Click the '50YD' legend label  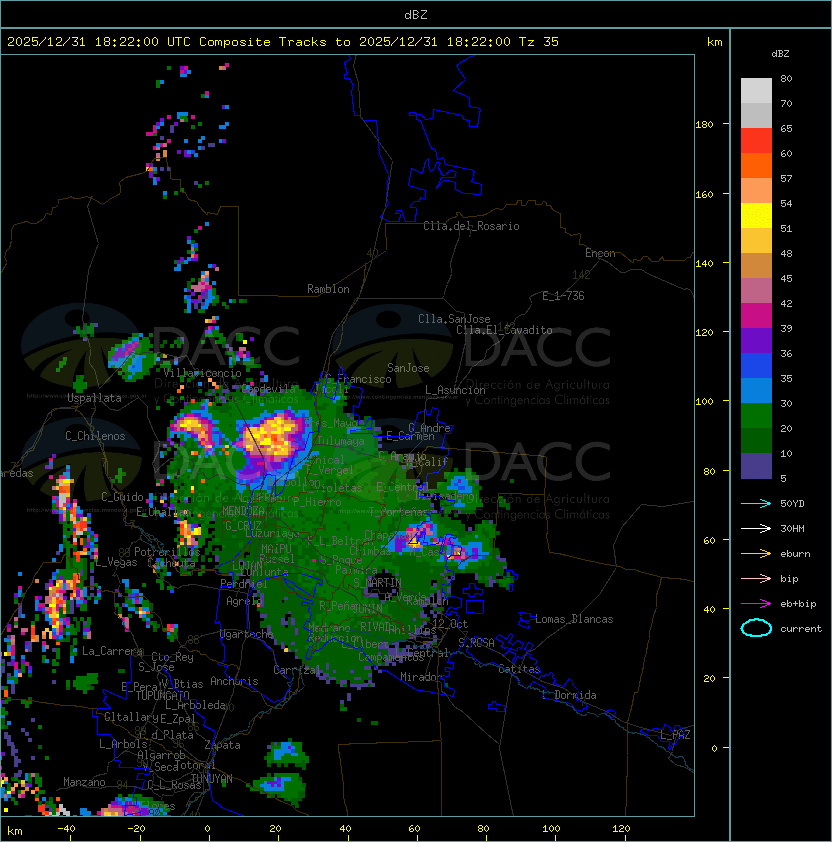click(792, 503)
